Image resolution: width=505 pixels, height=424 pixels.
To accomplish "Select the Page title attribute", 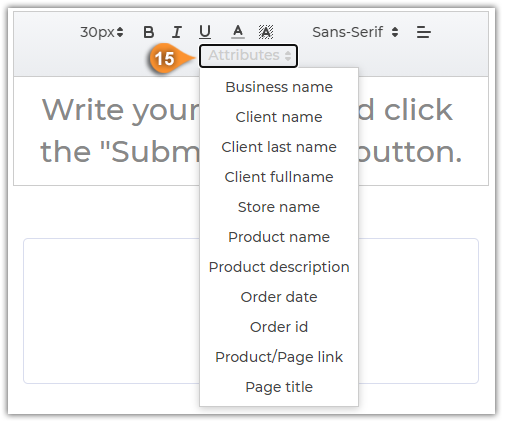I will pyautogui.click(x=279, y=387).
